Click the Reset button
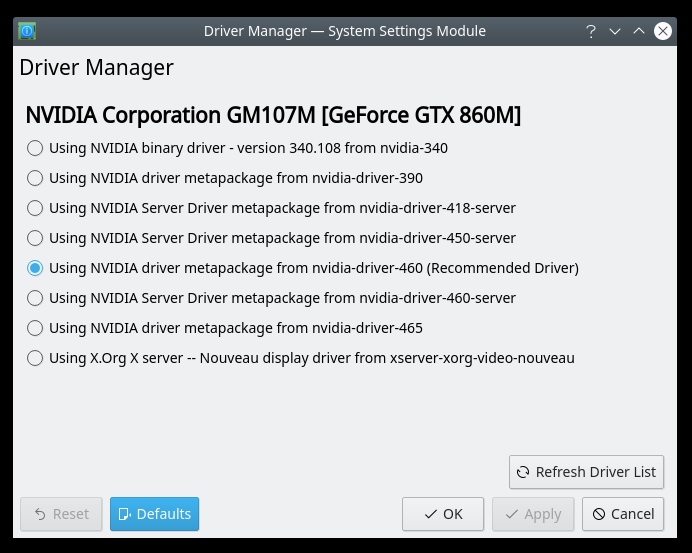This screenshot has width=692, height=553. click(61, 514)
